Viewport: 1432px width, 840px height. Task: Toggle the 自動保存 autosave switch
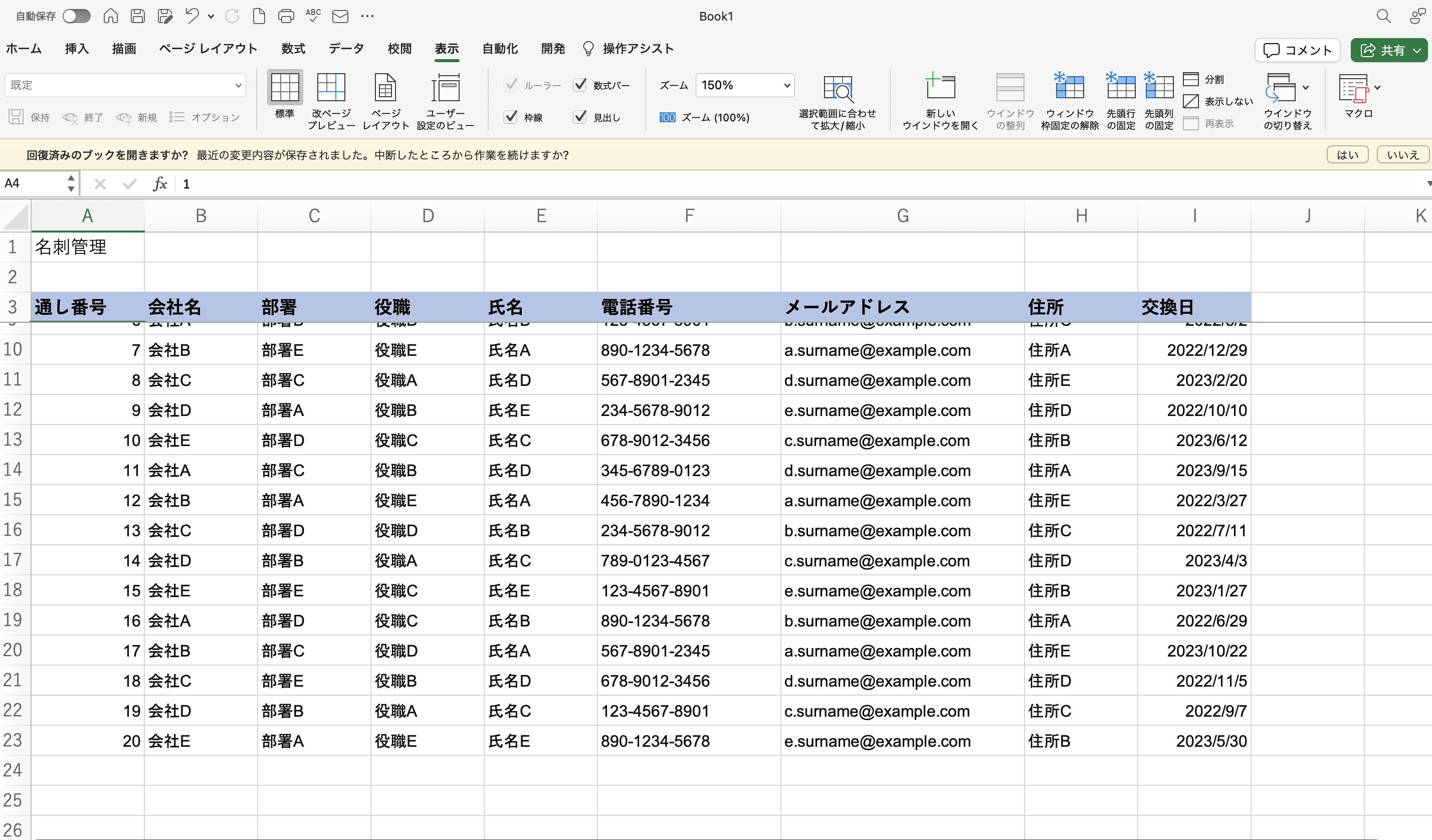click(77, 16)
